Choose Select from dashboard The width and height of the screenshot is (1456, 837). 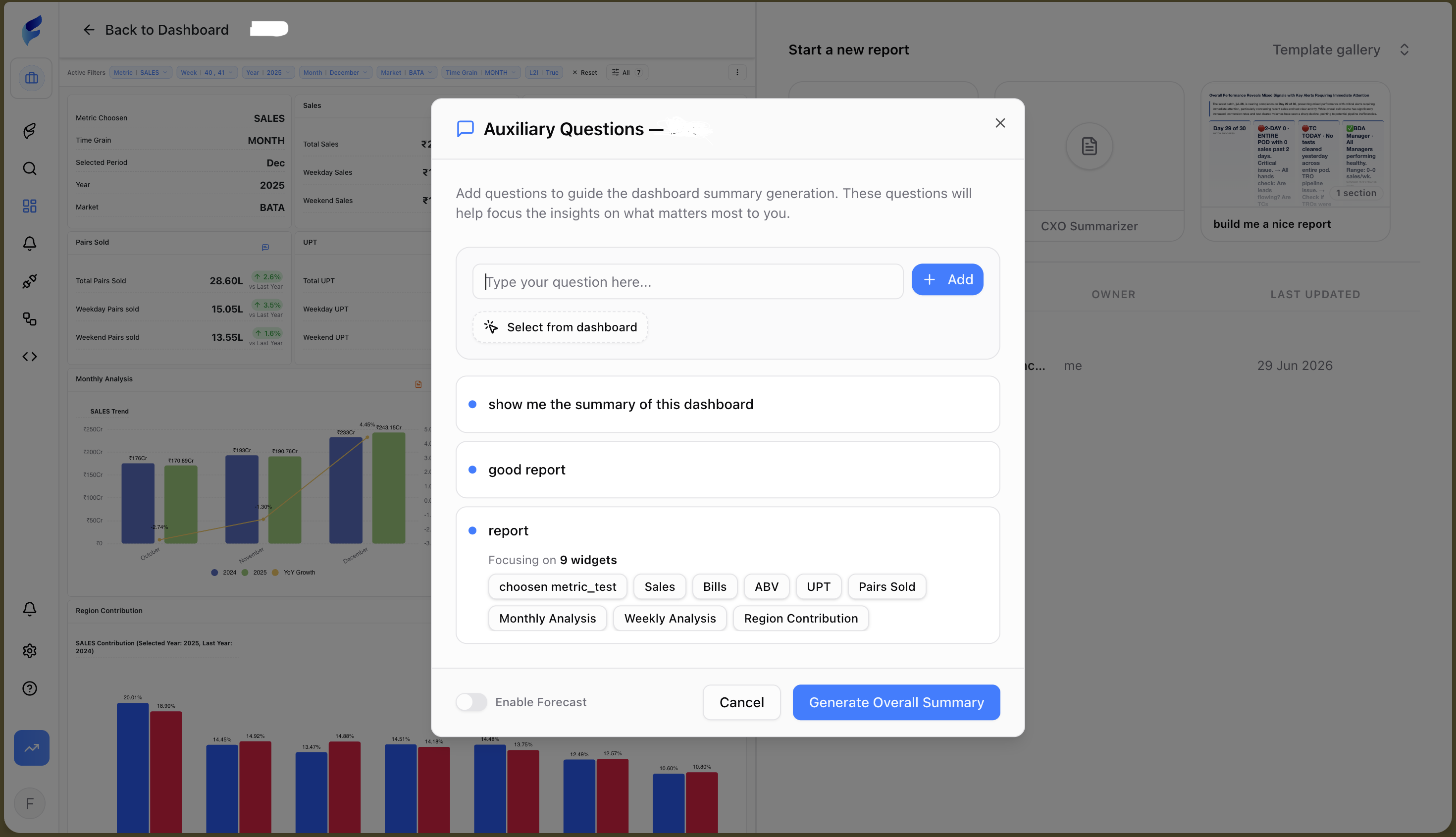point(560,327)
